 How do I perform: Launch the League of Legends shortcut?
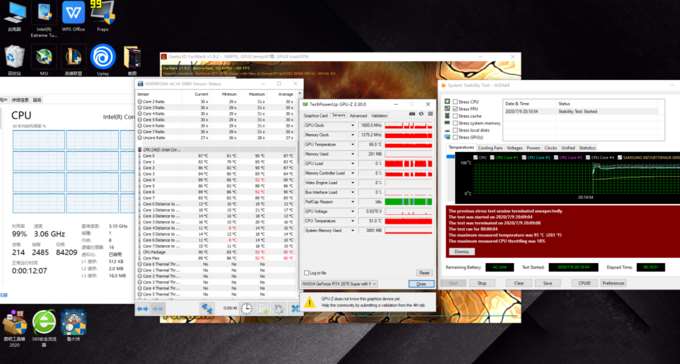(x=73, y=59)
